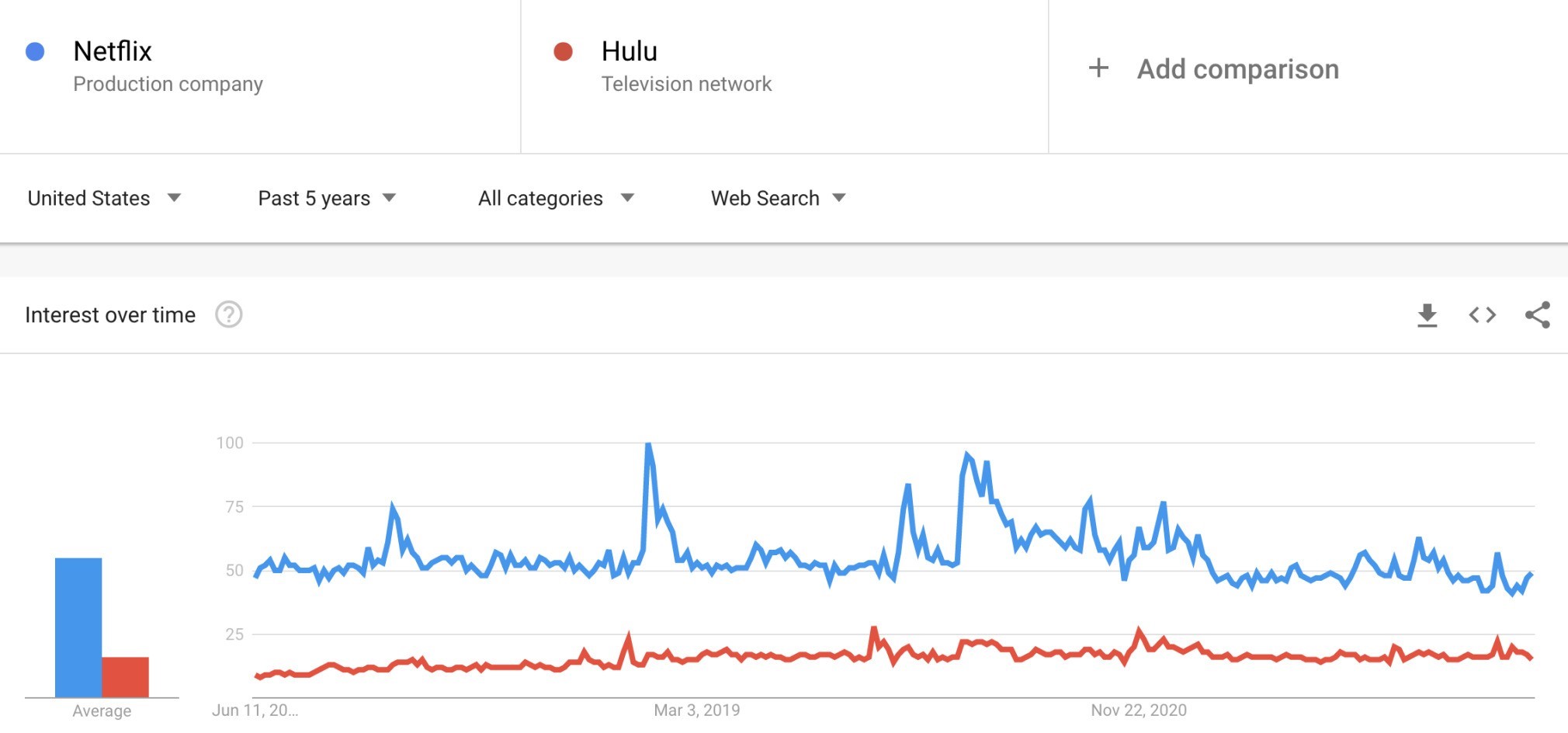The image size is (1568, 733).
Task: Edit the Netflix search term
Action: (113, 51)
